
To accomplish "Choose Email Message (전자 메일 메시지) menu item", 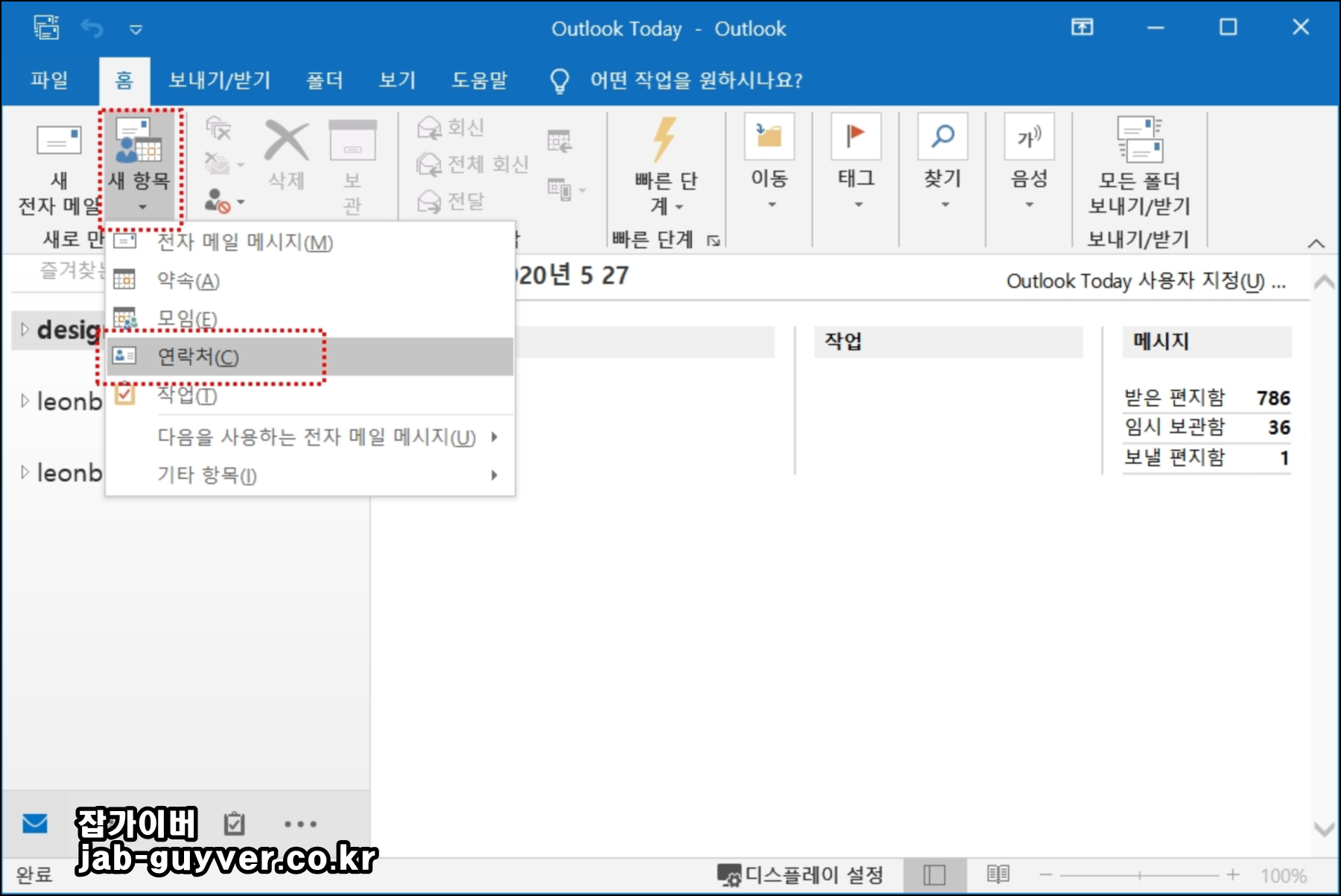I will point(310,241).
